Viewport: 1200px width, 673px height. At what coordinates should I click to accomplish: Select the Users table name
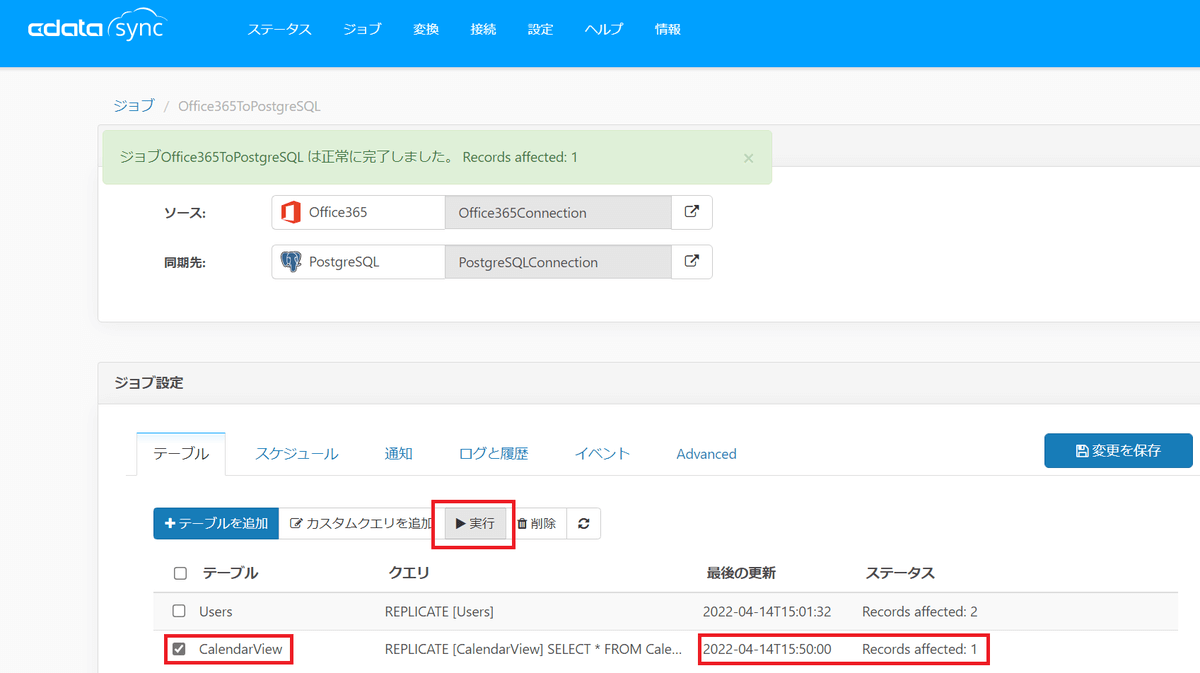tap(216, 611)
